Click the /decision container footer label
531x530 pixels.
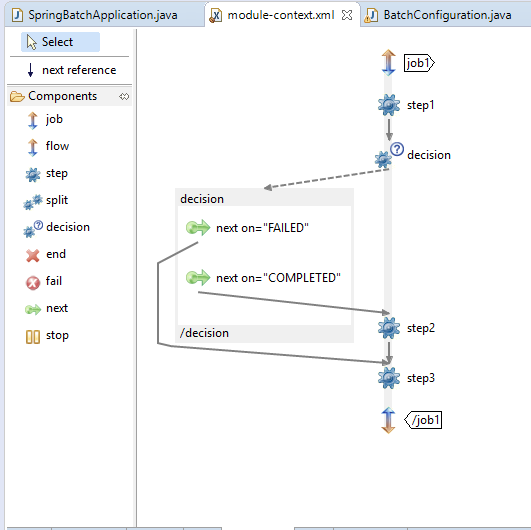[204, 333]
